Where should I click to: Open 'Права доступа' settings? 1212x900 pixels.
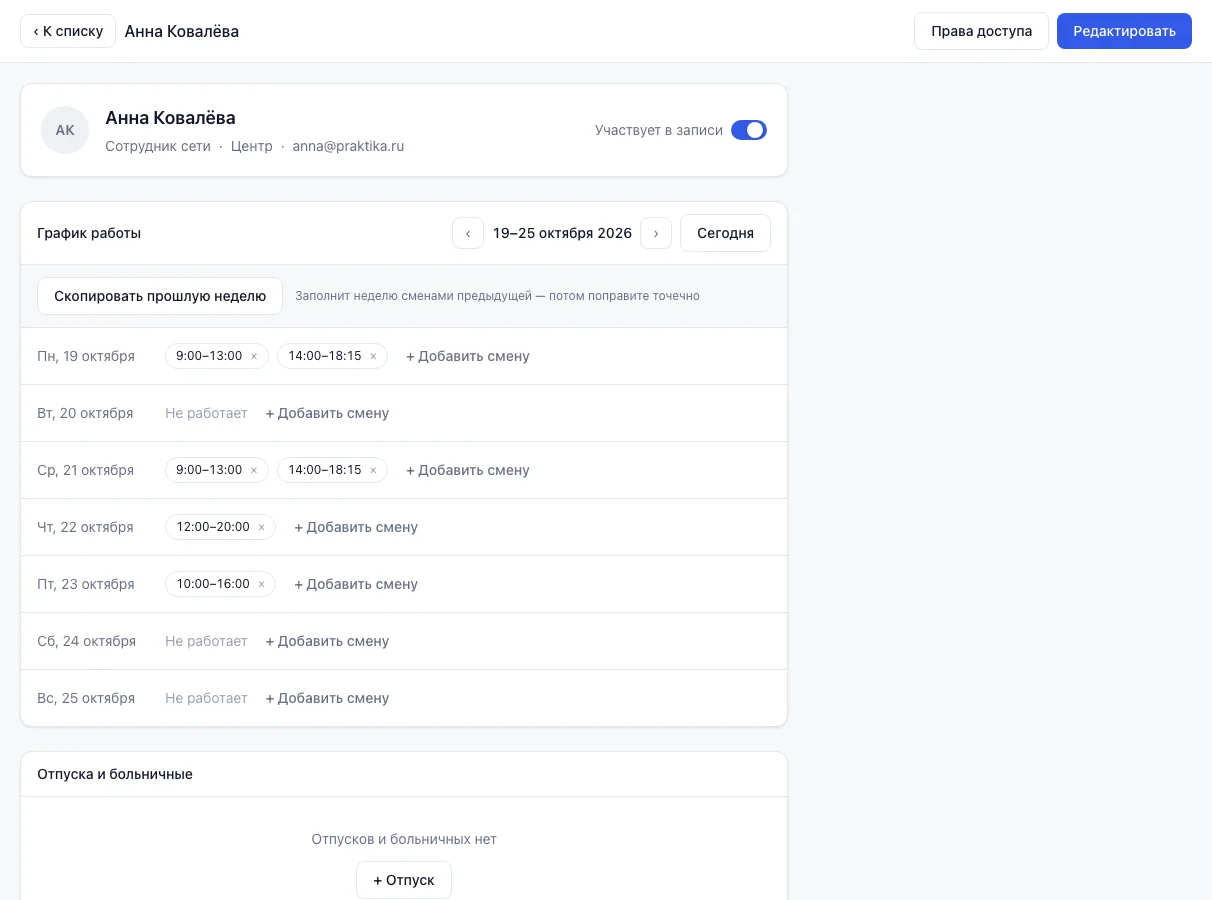pyautogui.click(x=981, y=31)
